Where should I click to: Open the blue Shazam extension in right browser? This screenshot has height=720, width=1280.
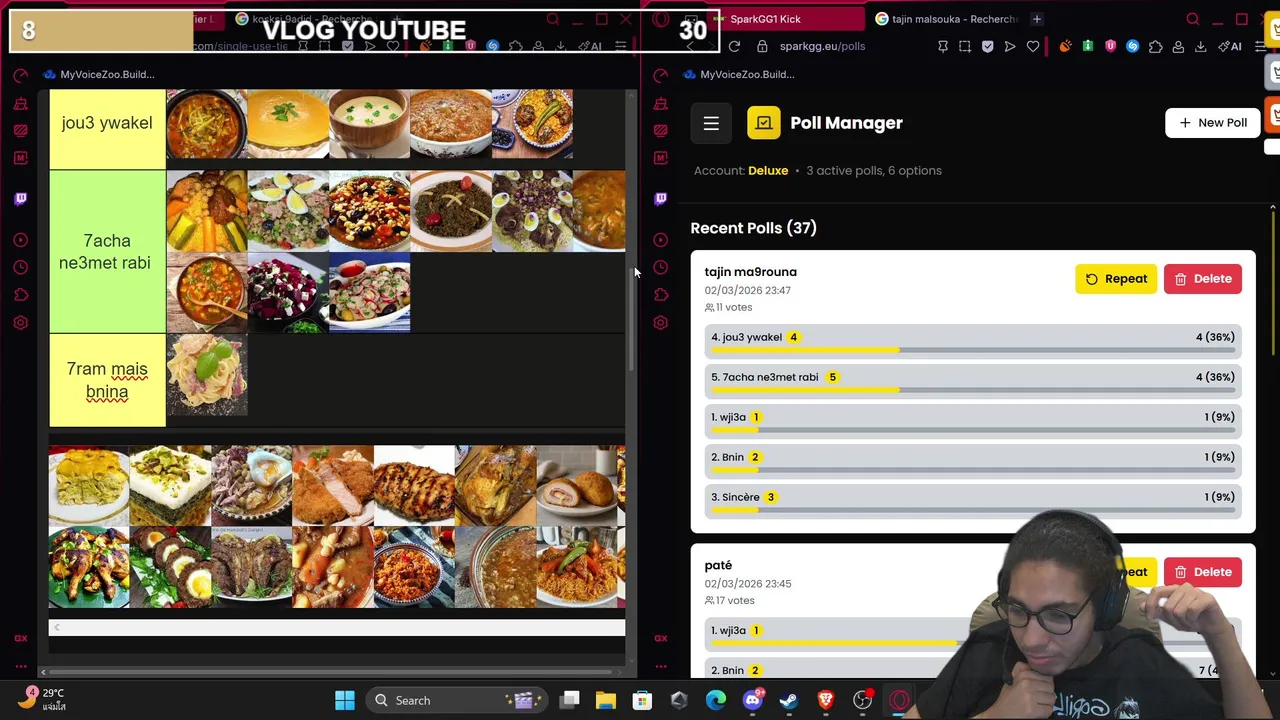[x=1132, y=46]
